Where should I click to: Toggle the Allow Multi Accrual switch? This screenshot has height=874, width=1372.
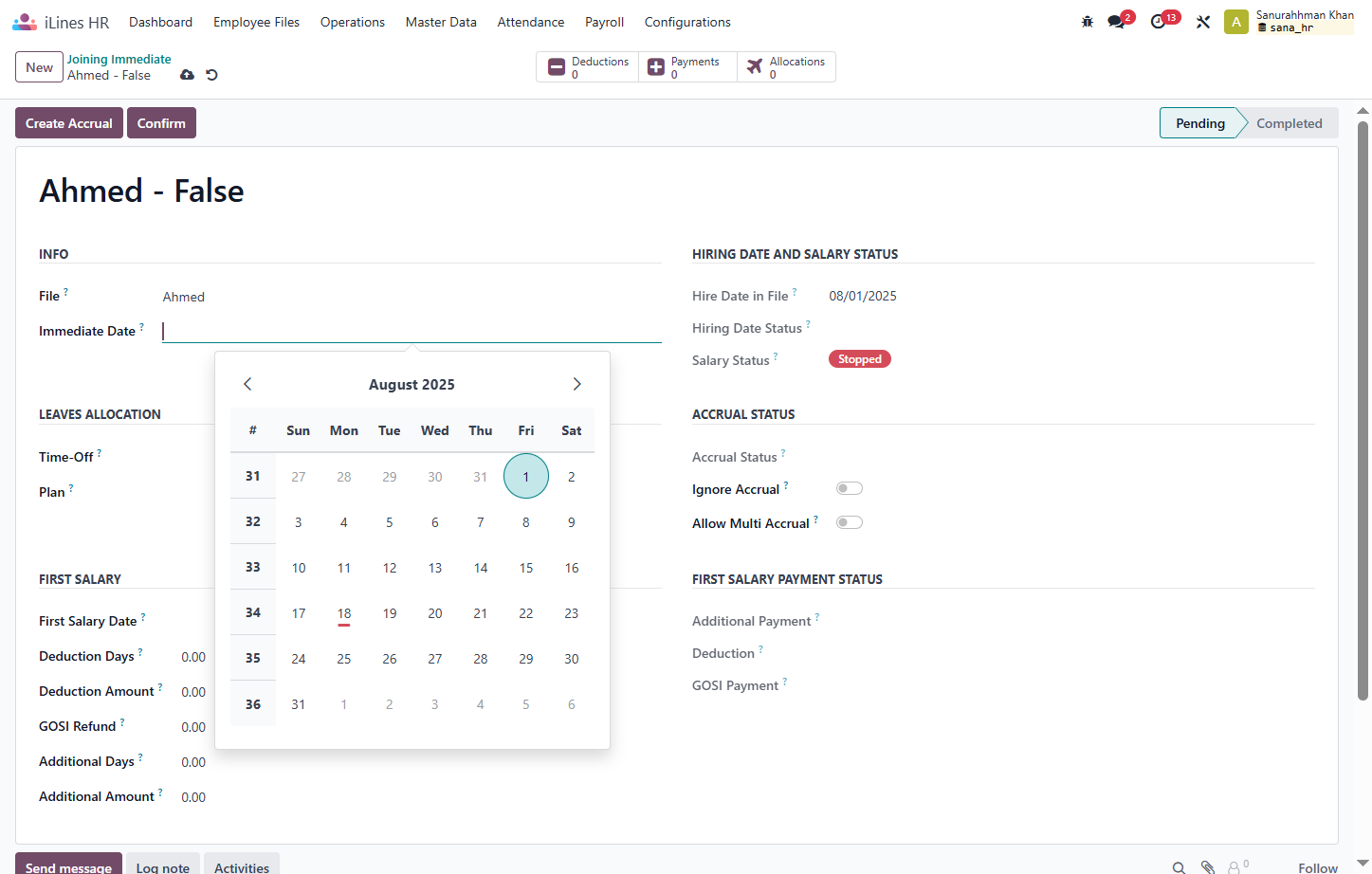pos(850,523)
